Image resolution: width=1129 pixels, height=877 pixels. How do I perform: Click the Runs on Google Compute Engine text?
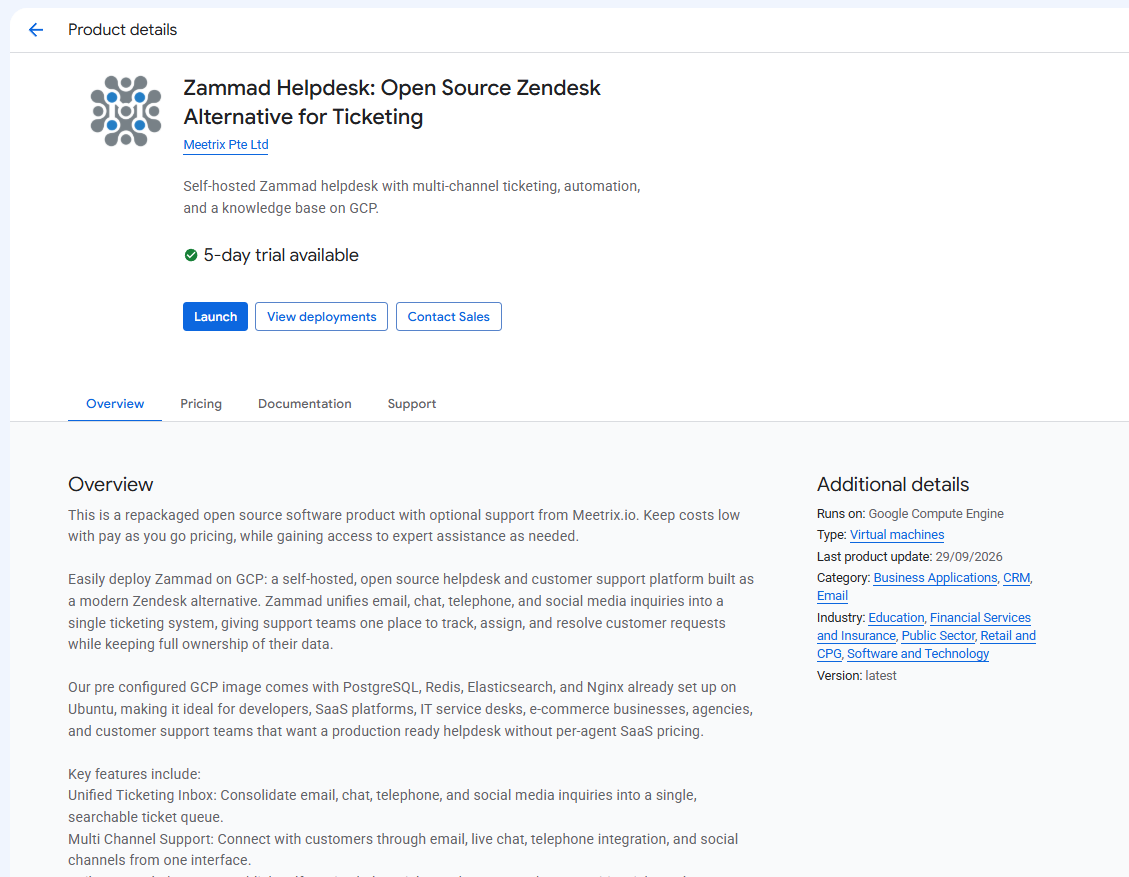coord(910,513)
